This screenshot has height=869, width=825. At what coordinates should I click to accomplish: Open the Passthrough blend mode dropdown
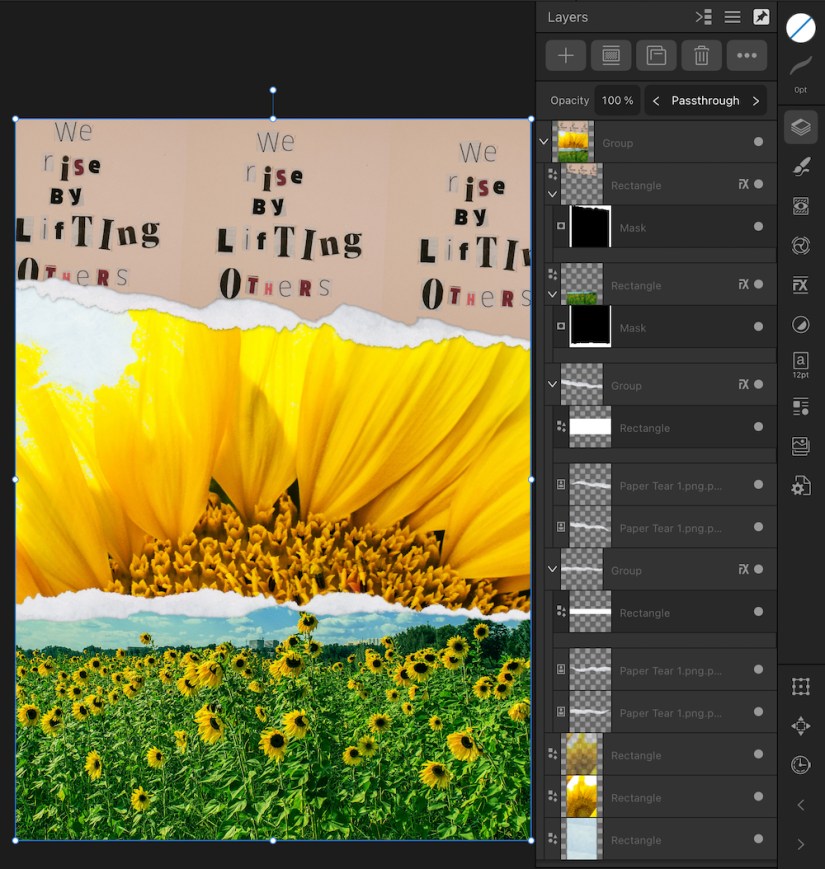pyautogui.click(x=706, y=100)
